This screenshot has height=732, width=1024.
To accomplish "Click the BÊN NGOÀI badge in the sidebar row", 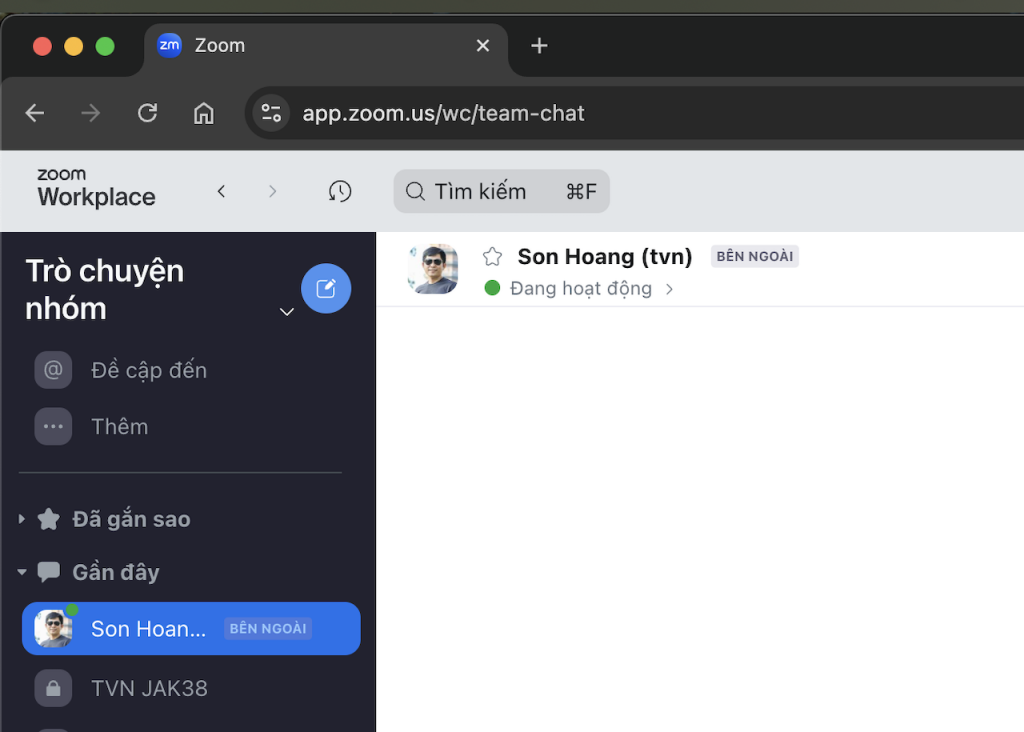I will (x=268, y=628).
